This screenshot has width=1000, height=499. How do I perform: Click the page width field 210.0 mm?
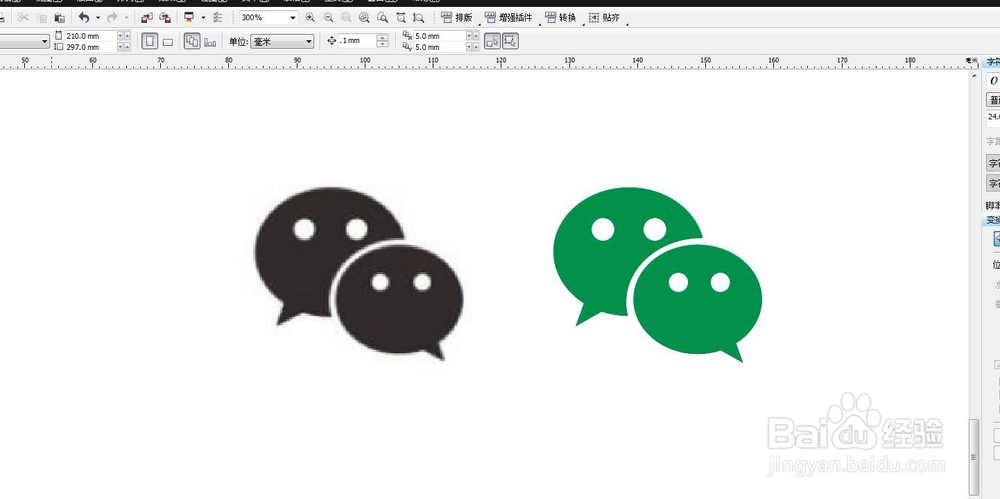(x=91, y=36)
